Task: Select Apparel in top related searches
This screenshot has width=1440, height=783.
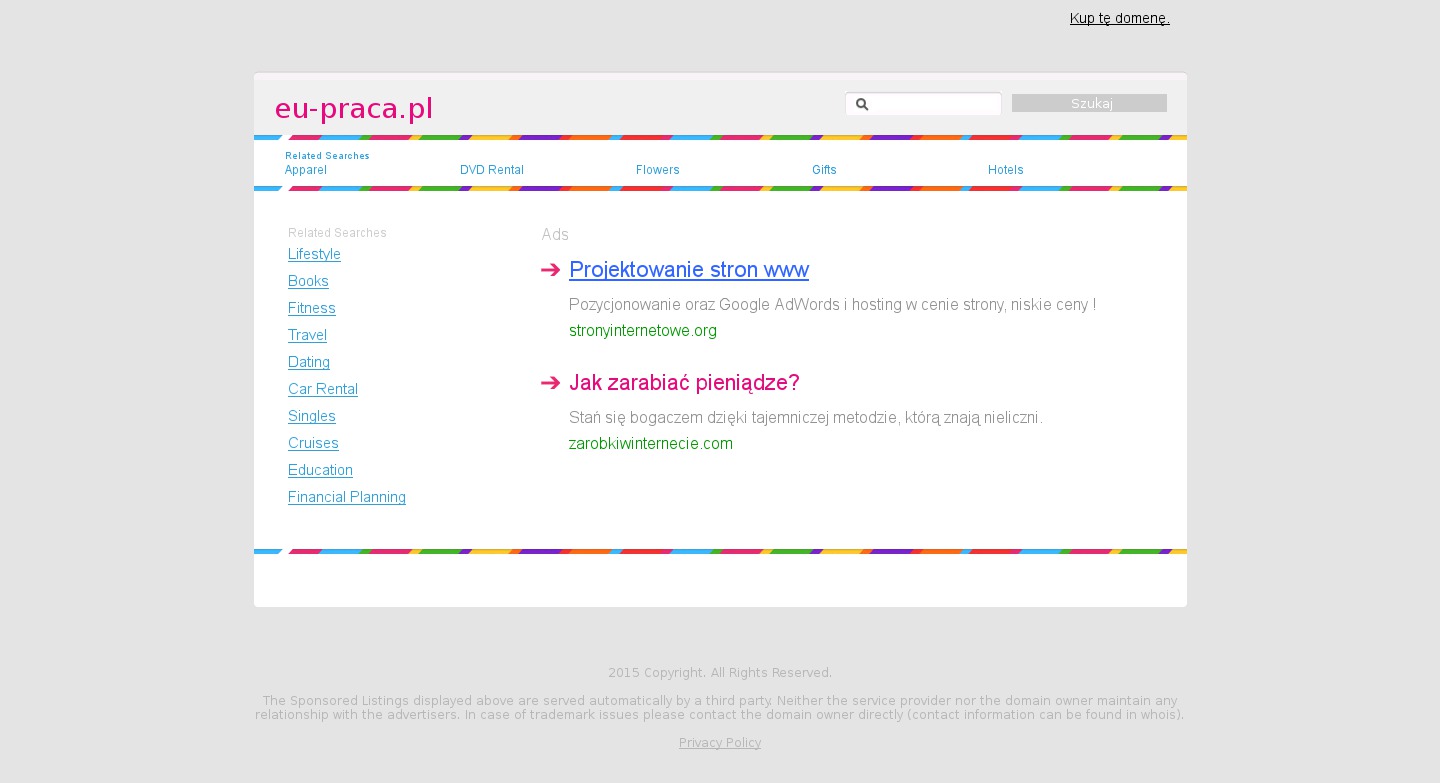Action: pyautogui.click(x=305, y=170)
